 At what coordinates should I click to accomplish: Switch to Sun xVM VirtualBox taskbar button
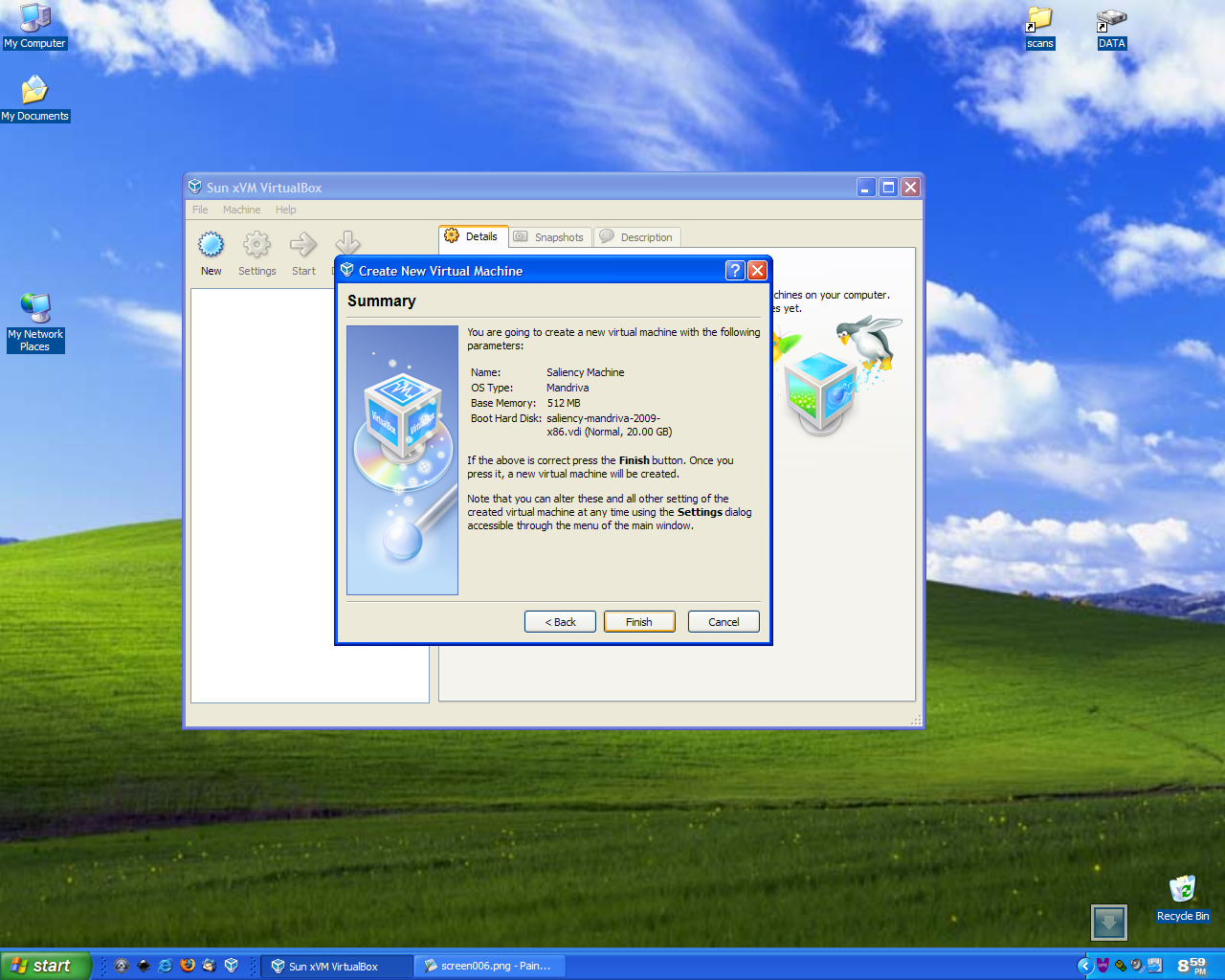click(x=337, y=966)
